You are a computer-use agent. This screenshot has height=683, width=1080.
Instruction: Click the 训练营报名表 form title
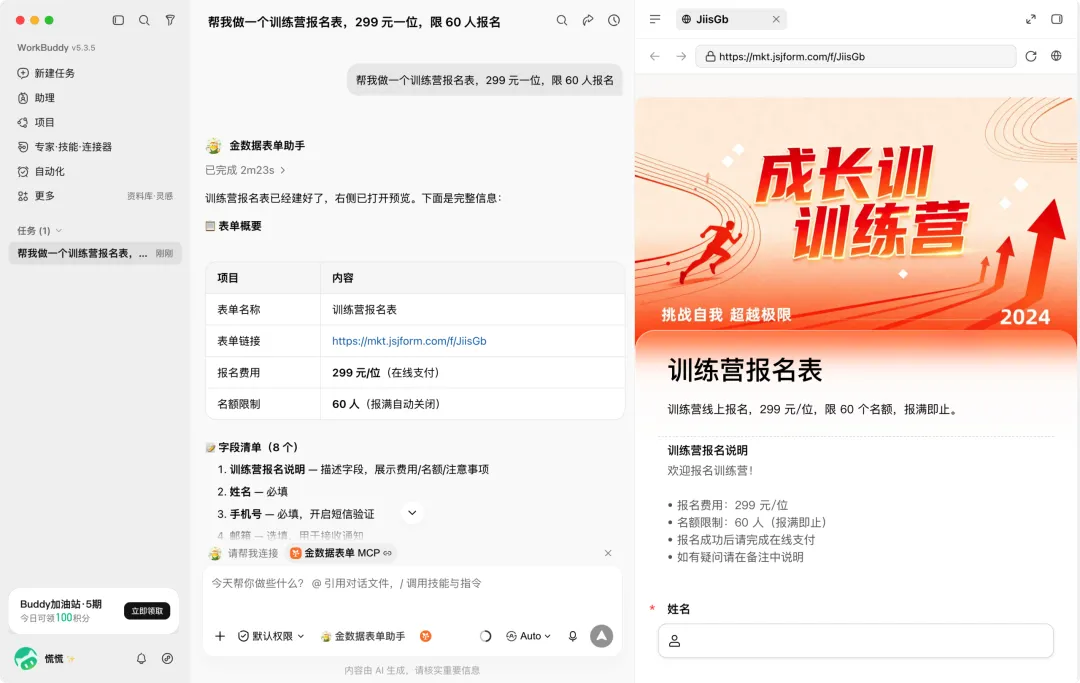pos(745,370)
